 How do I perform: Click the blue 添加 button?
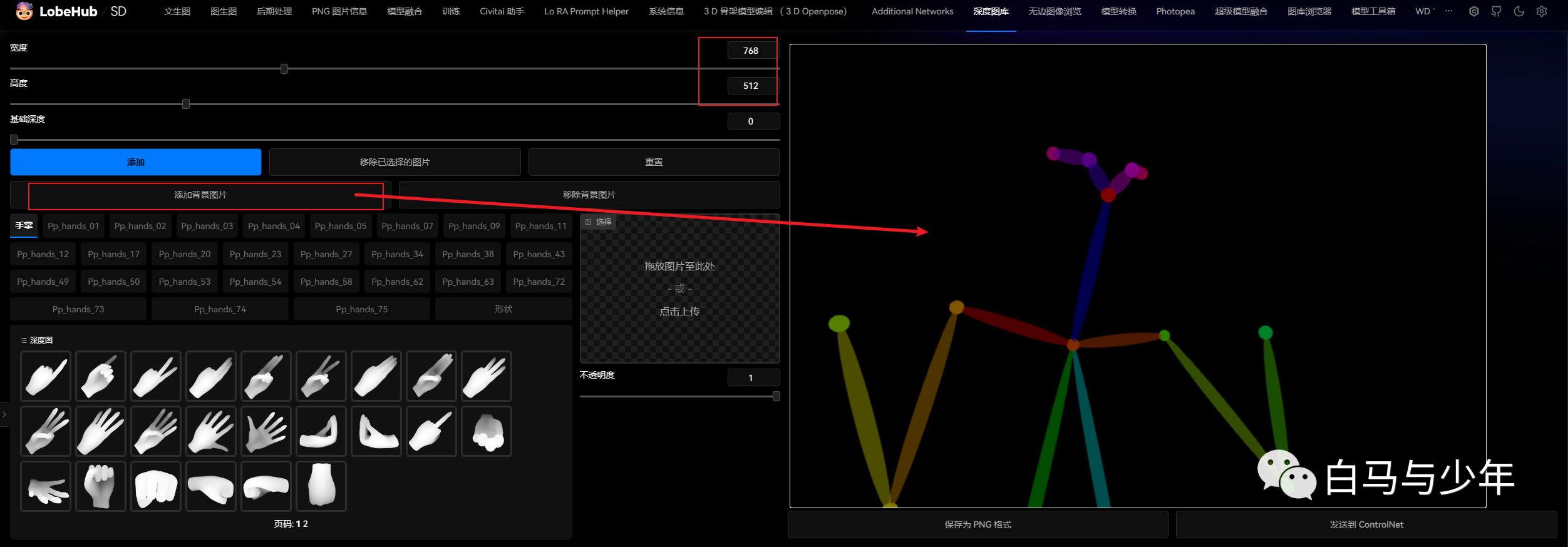136,162
